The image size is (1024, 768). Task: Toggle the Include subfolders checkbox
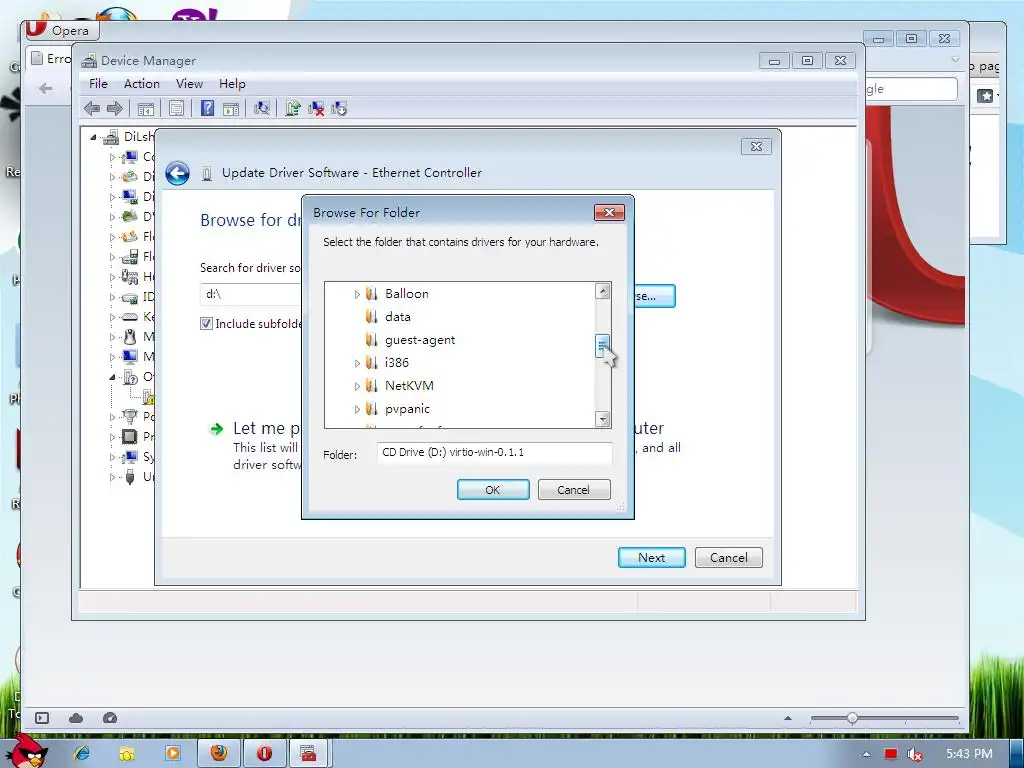pos(206,323)
